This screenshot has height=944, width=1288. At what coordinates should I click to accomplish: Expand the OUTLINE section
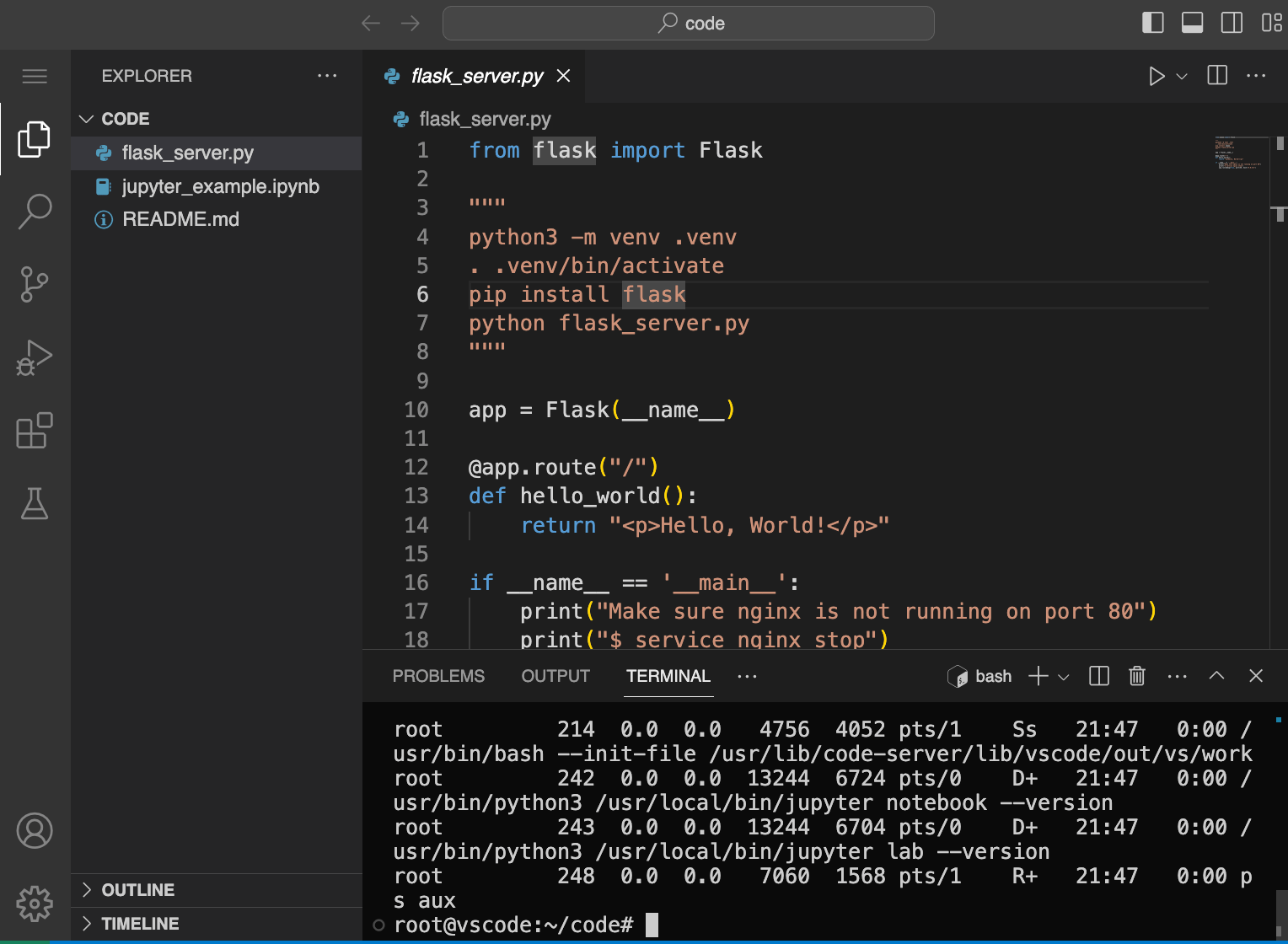(216, 890)
